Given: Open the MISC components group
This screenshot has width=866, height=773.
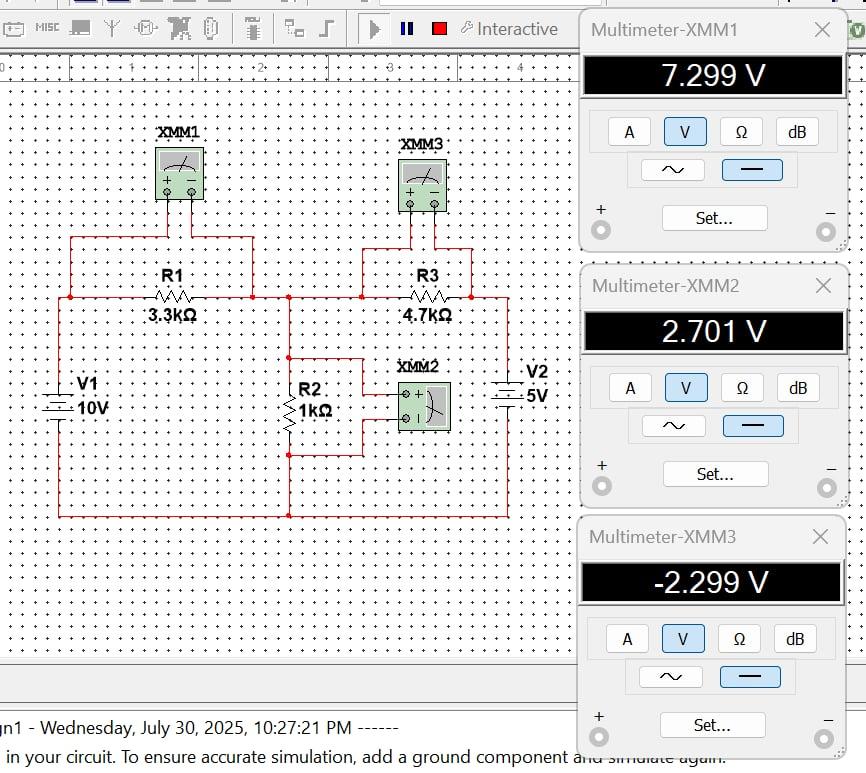Looking at the screenshot, I should coord(47,28).
